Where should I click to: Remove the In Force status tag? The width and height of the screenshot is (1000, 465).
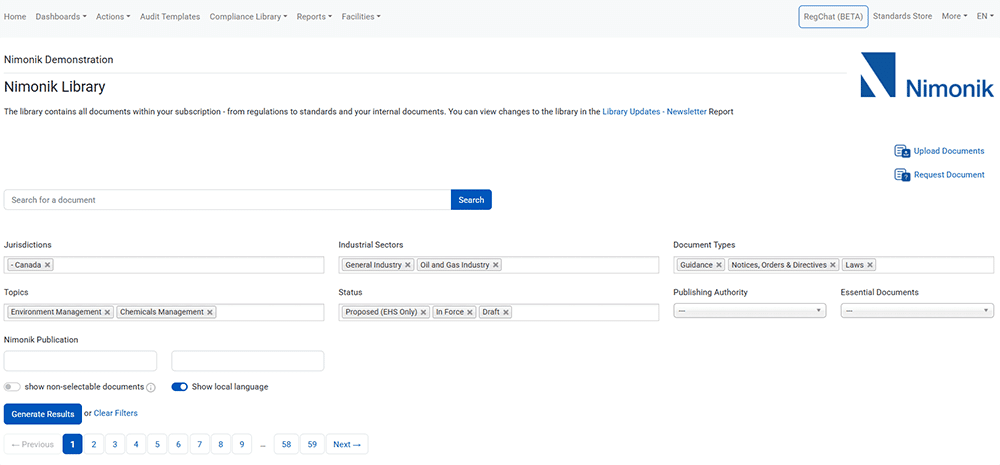(470, 312)
